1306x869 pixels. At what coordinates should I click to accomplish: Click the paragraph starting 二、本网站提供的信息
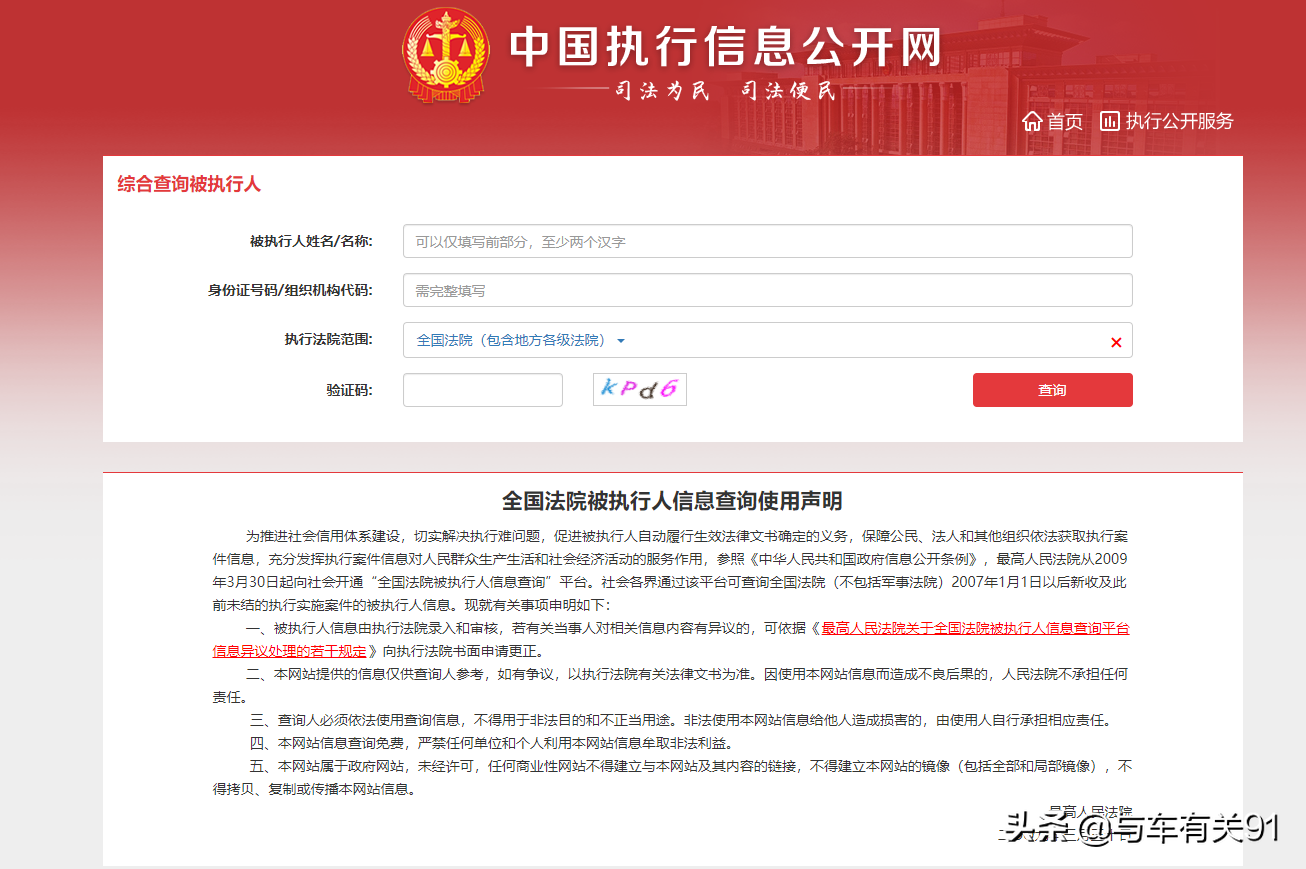point(671,685)
